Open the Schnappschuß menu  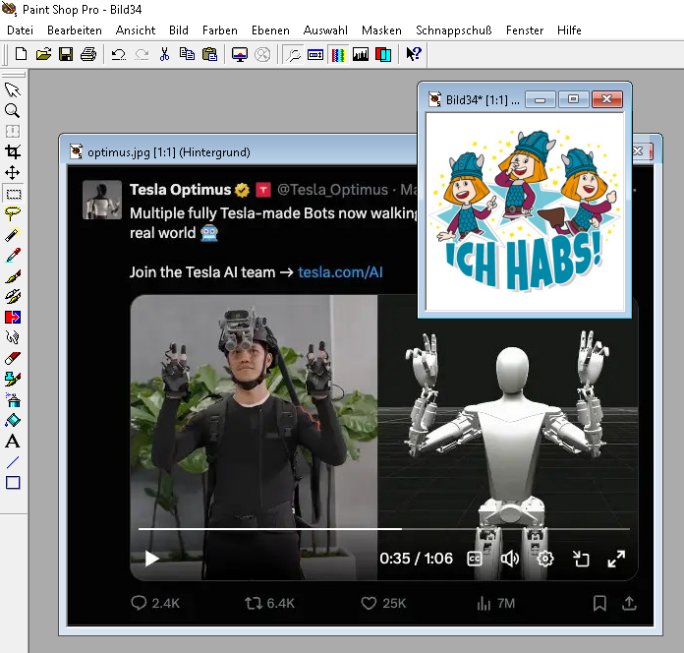[454, 30]
